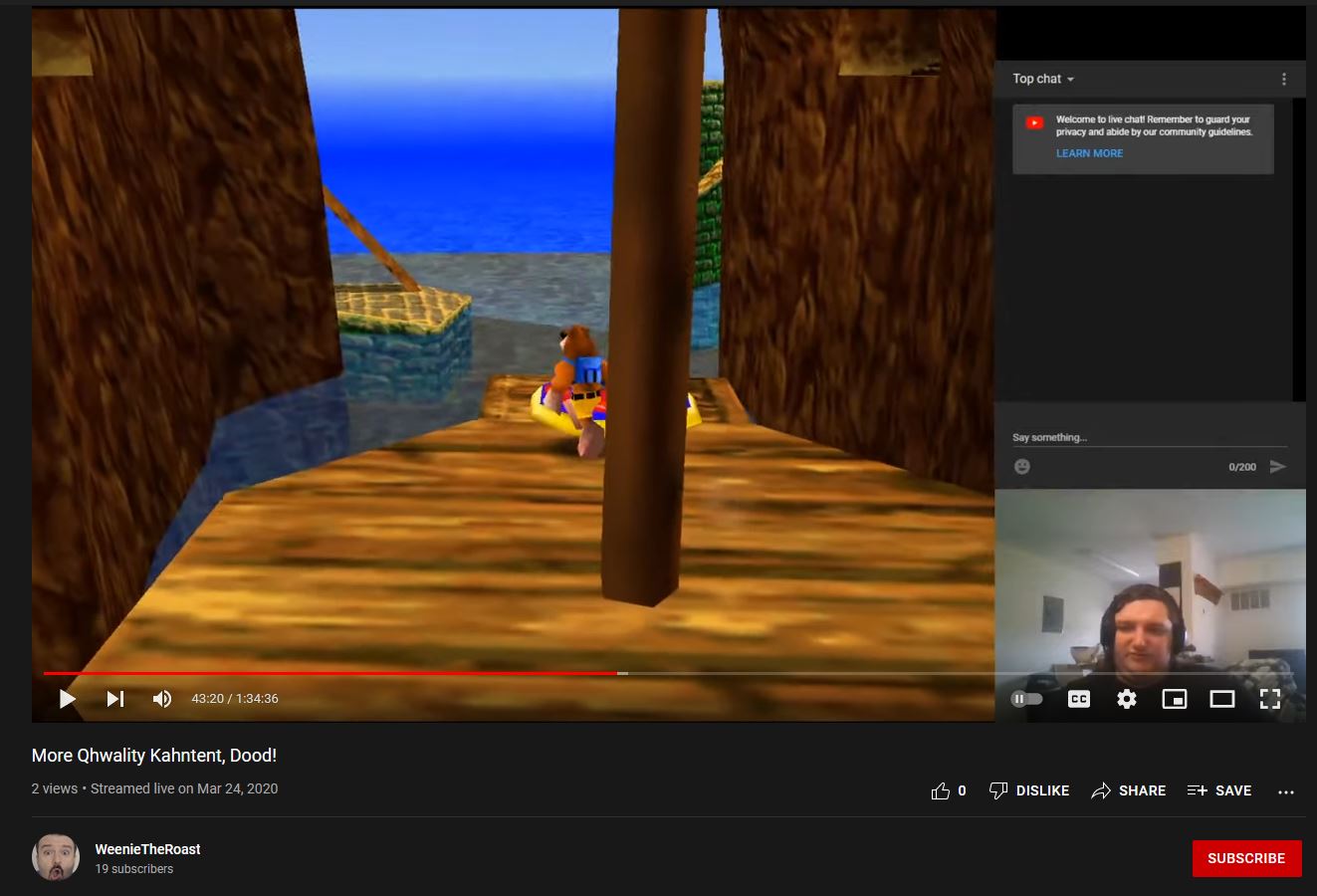Open video settings gear

[1127, 699]
